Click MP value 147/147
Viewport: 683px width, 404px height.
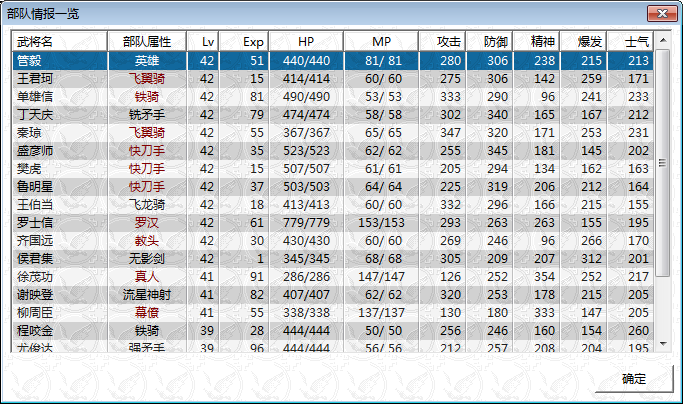pyautogui.click(x=382, y=277)
